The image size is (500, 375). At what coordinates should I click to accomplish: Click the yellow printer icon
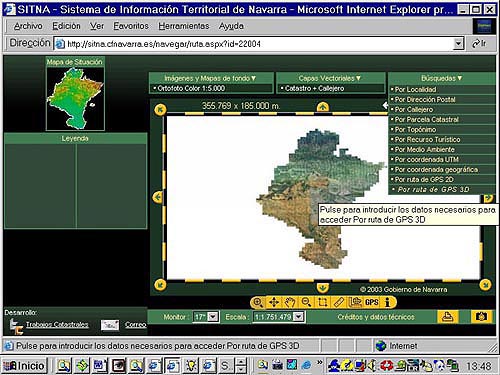pos(447,317)
